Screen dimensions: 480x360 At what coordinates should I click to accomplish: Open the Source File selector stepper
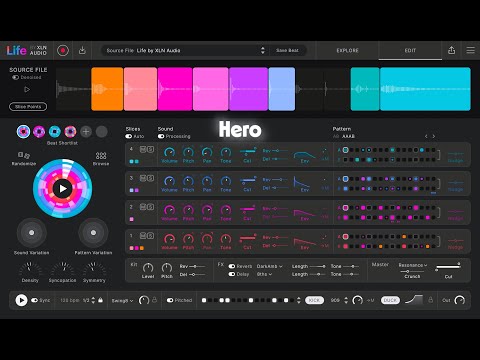point(263,50)
